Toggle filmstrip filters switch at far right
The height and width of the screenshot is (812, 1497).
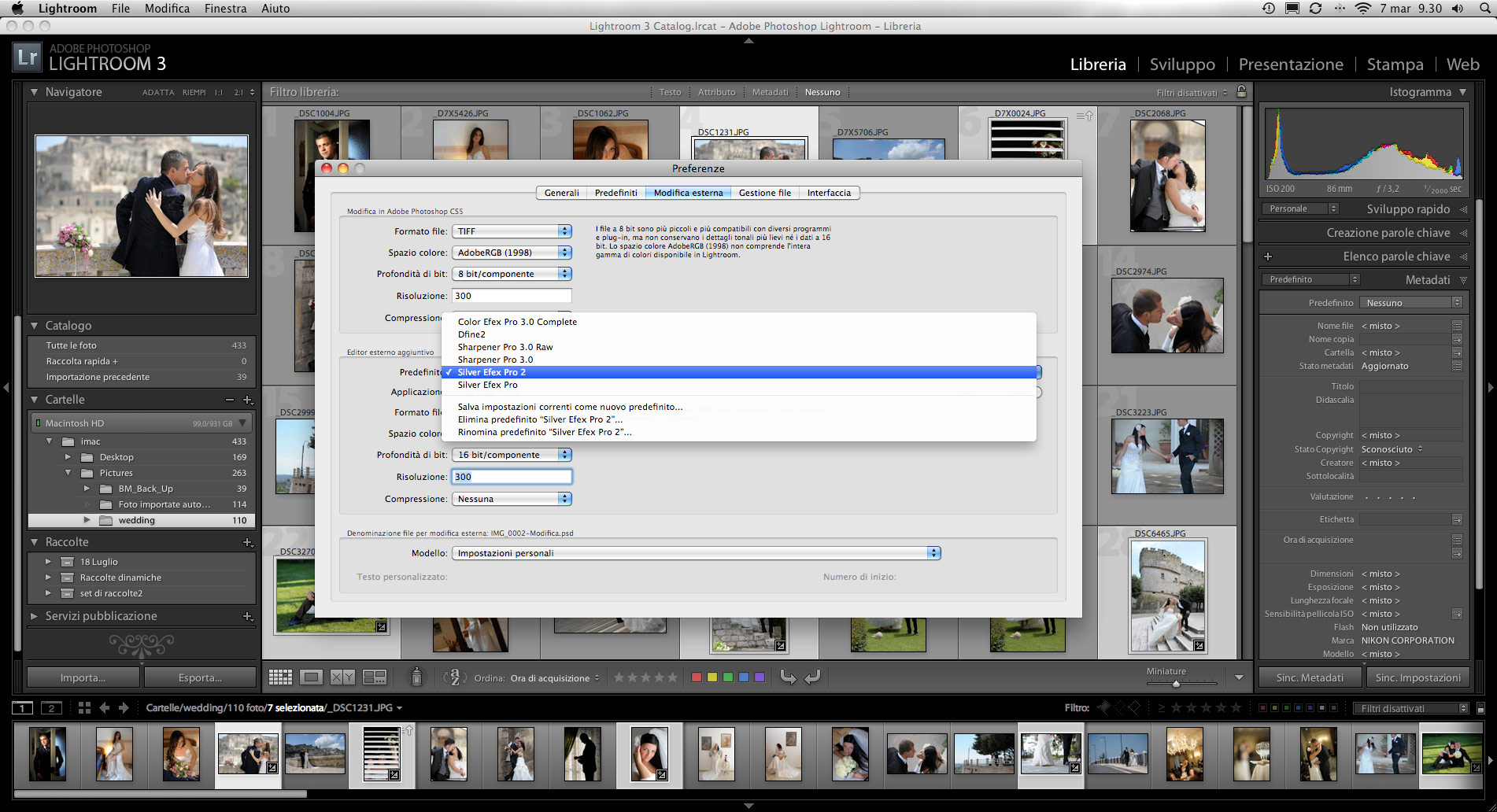tap(1480, 708)
